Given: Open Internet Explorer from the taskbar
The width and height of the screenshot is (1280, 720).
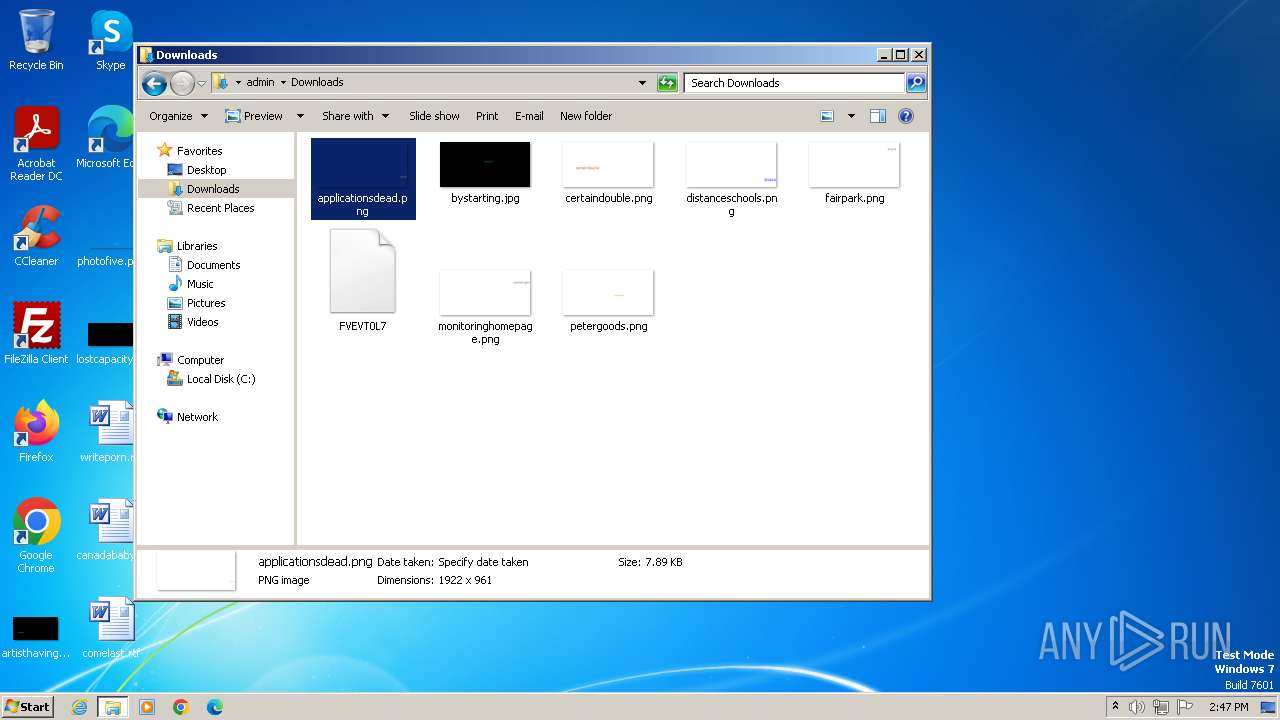Looking at the screenshot, I should 79,707.
